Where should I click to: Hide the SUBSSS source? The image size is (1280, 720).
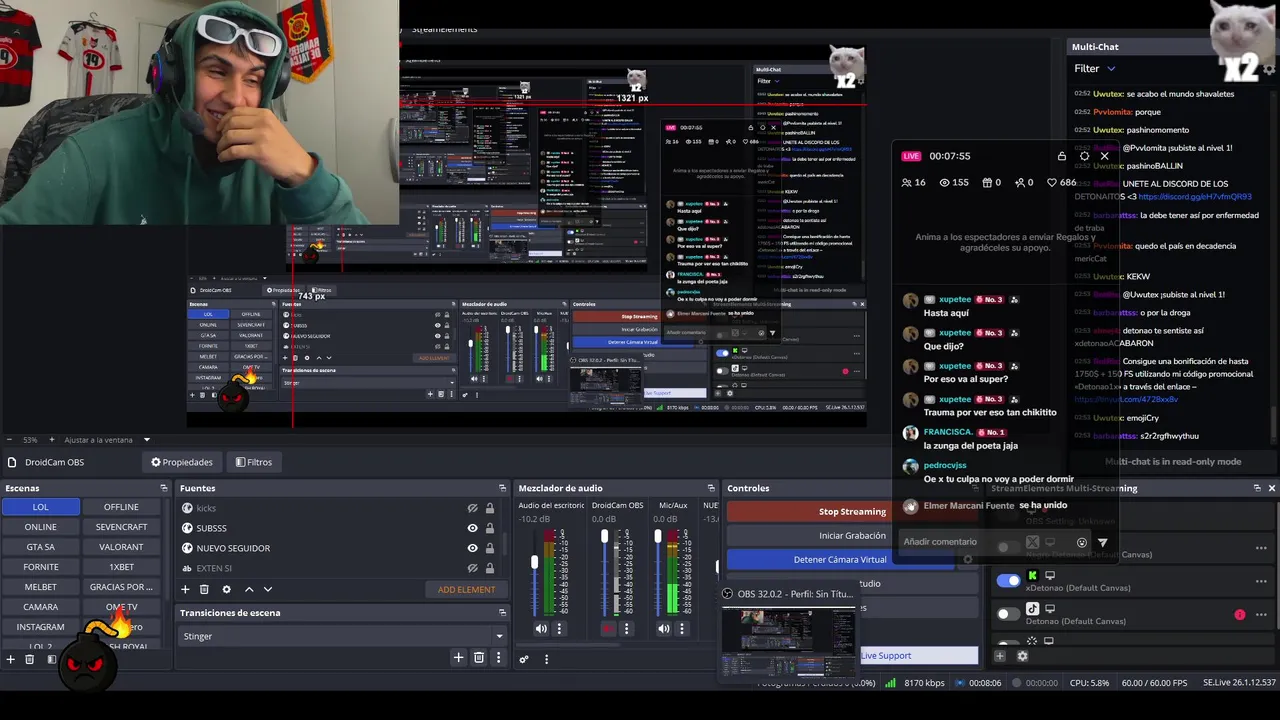(x=472, y=528)
